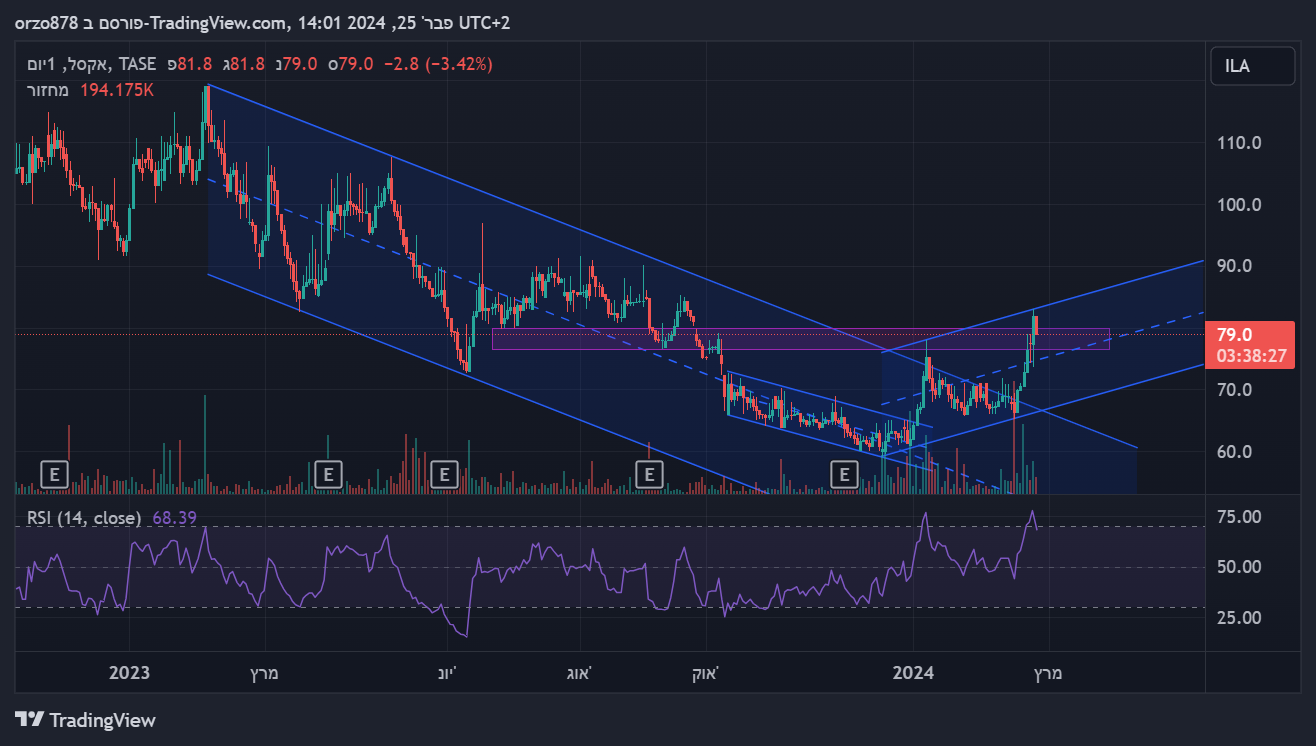
Task: Click the low value נ79.0
Action: click(295, 64)
